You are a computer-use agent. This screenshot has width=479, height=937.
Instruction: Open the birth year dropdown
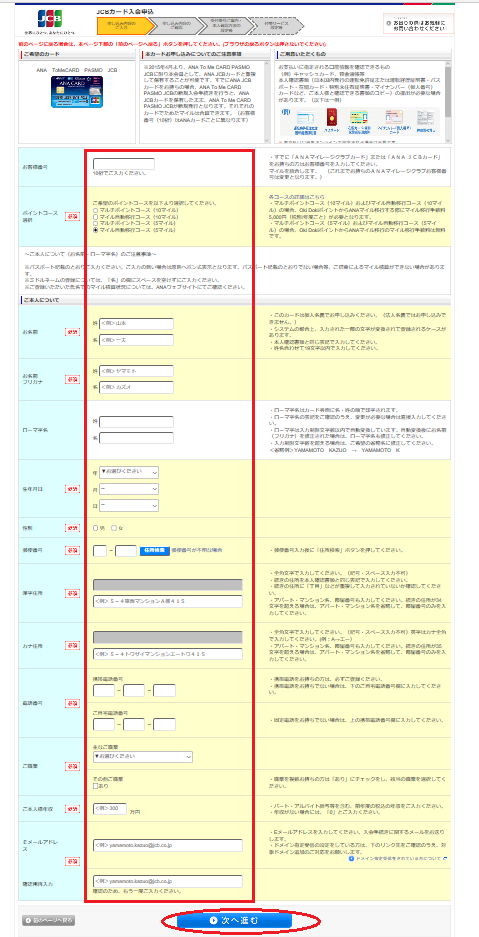129,472
